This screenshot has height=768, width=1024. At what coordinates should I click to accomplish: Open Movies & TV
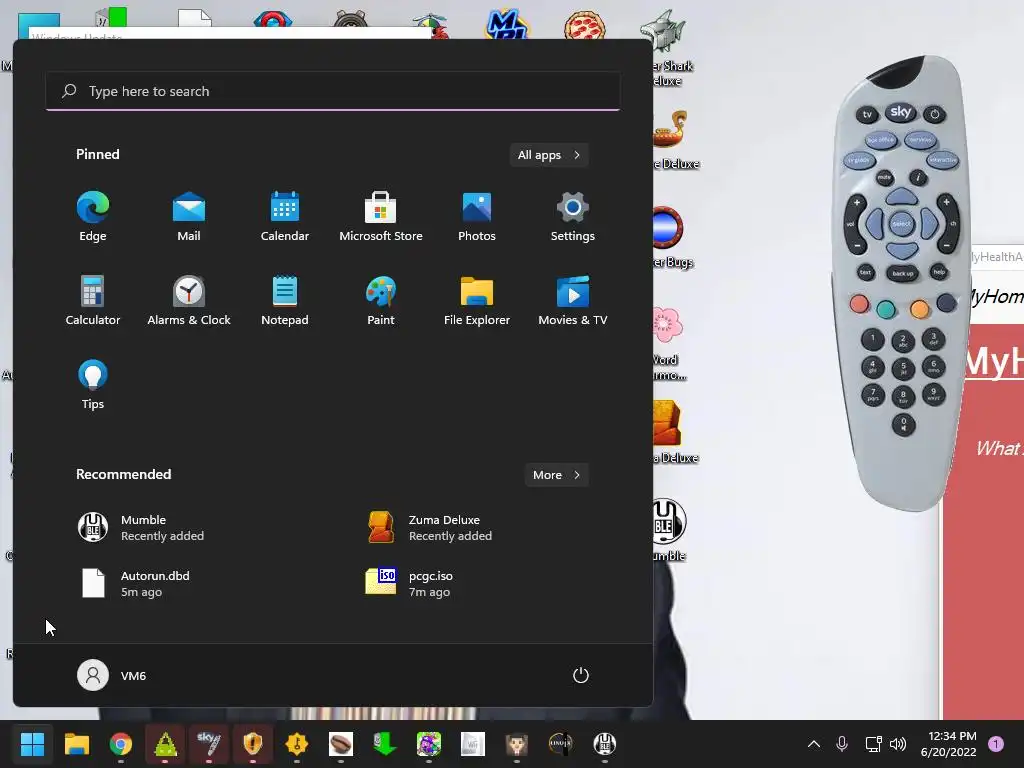(x=573, y=300)
